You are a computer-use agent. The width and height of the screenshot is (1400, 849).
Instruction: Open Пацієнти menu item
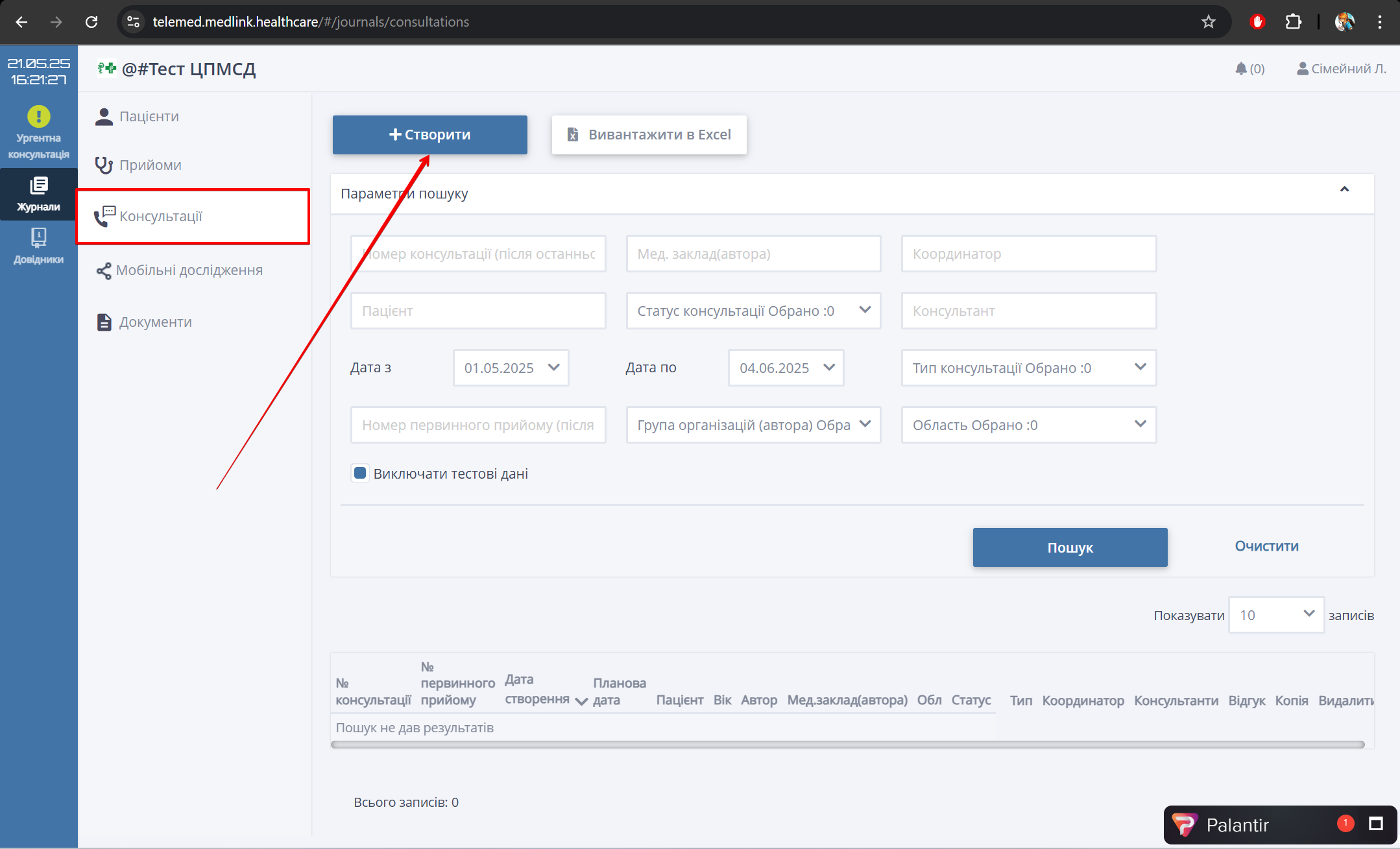(149, 116)
